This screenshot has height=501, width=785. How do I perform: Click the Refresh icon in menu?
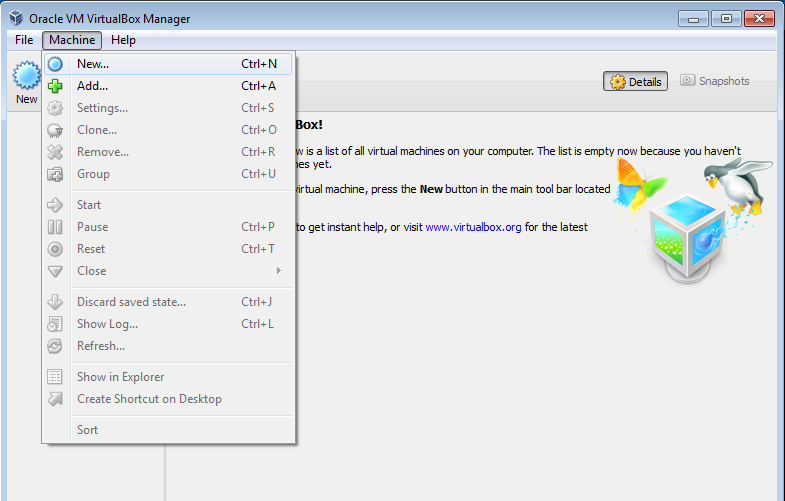point(56,346)
